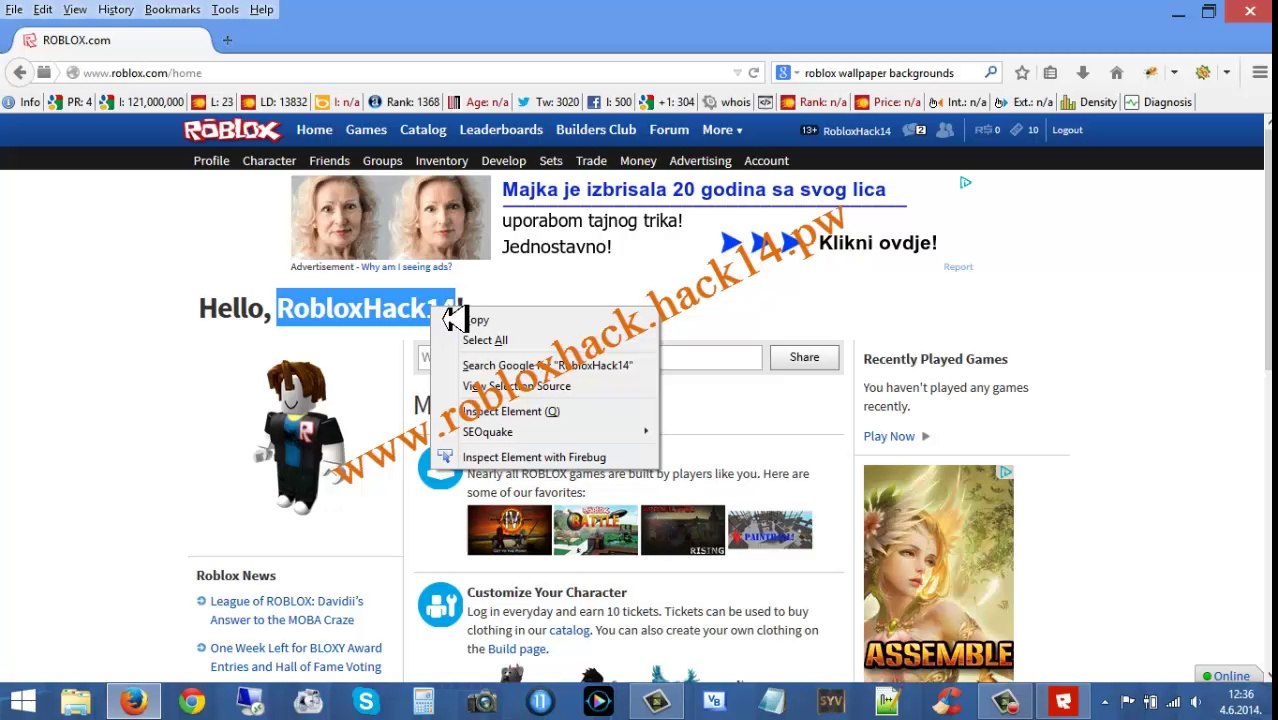The image size is (1278, 720).
Task: Follow the Play Now link
Action: [889, 436]
